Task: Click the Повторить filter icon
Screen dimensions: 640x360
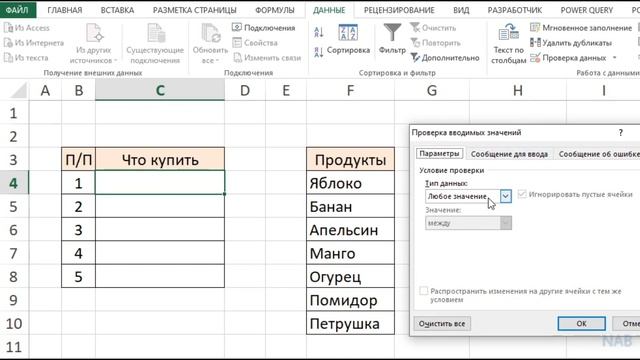Action: tap(415, 42)
